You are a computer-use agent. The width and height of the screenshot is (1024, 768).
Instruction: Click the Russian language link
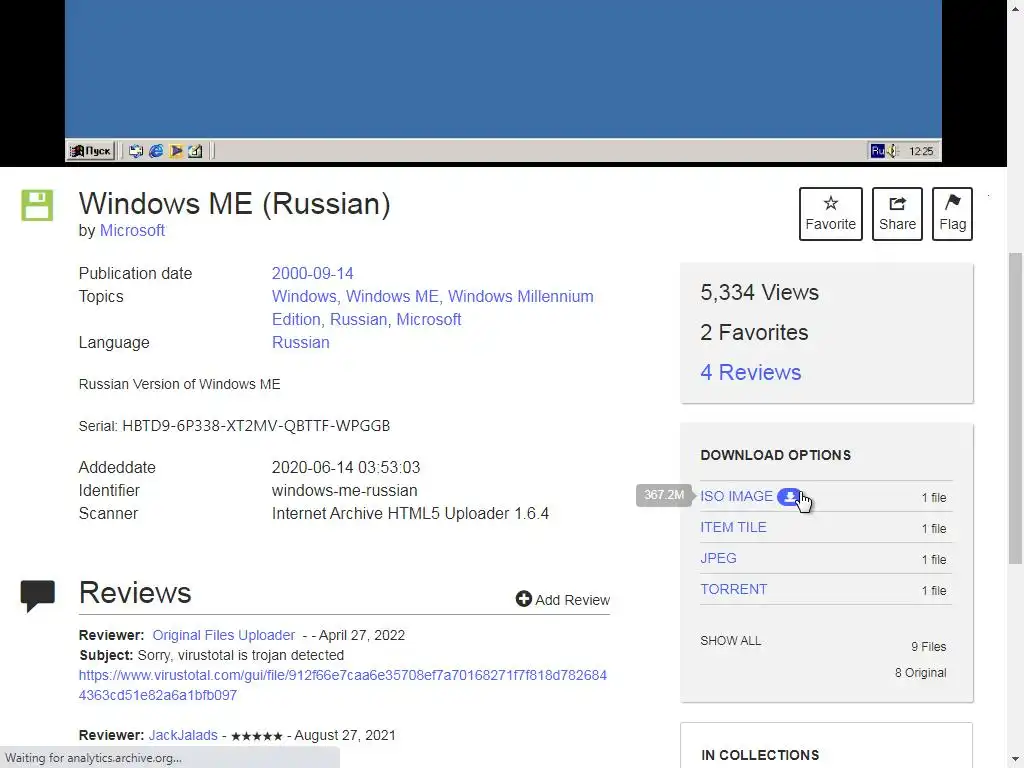[300, 342]
